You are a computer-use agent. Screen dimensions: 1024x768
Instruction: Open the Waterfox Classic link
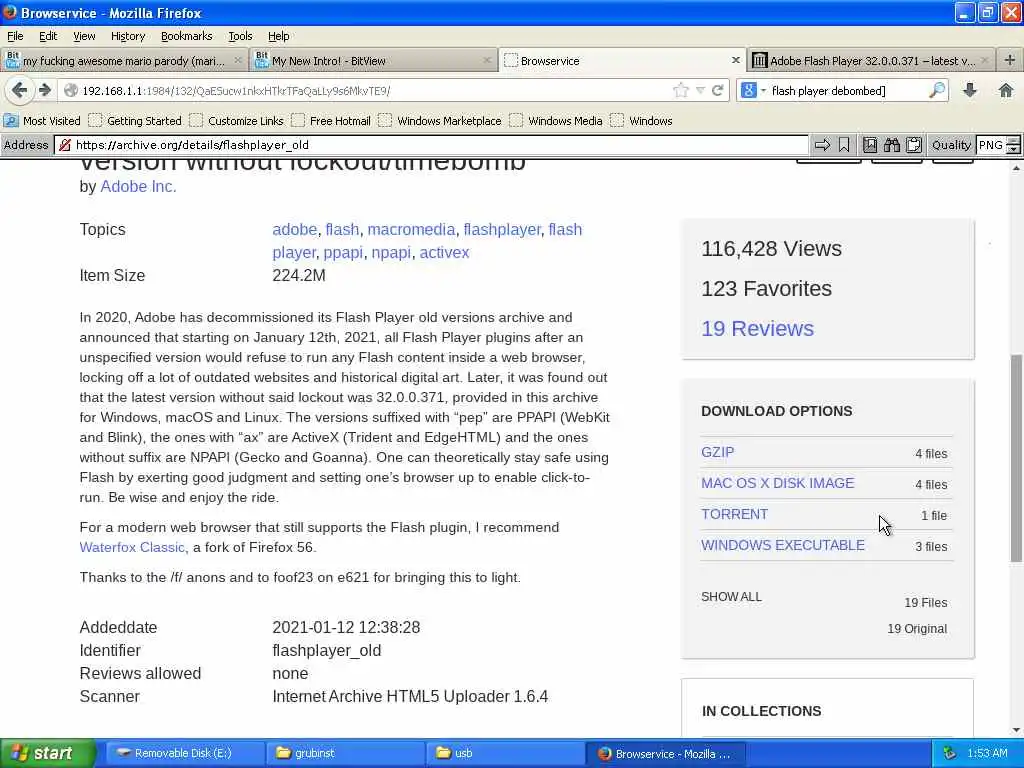[x=133, y=547]
